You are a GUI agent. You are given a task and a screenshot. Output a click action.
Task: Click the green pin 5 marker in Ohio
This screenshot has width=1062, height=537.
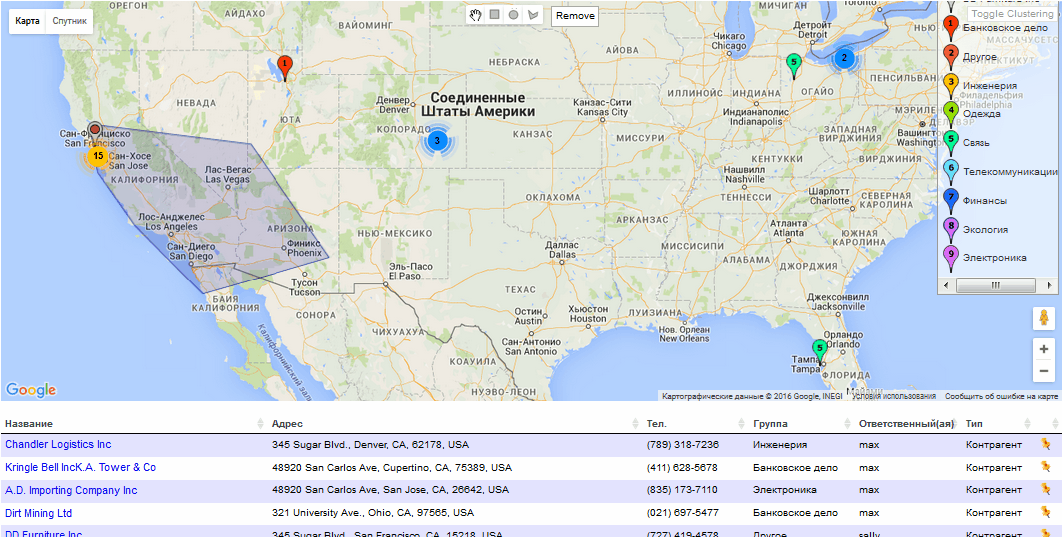[794, 66]
